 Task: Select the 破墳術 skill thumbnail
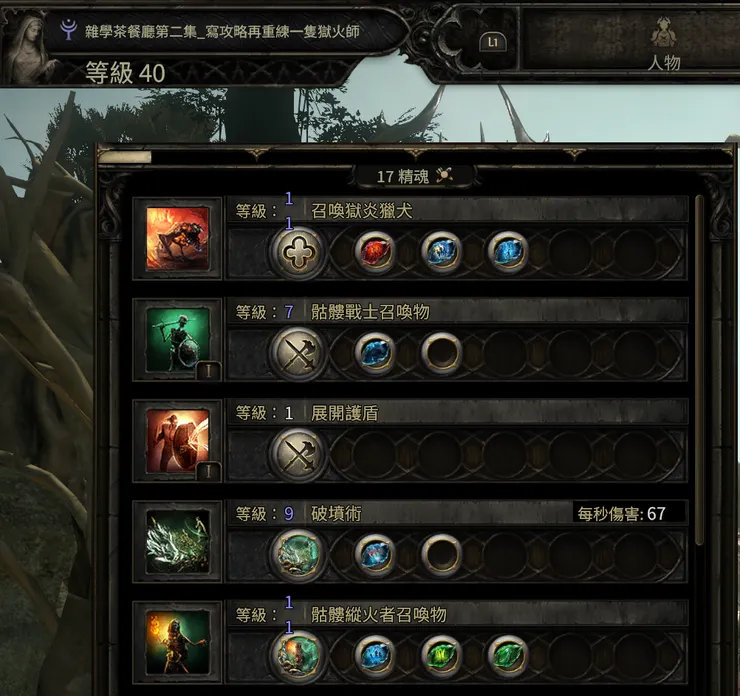click(x=177, y=541)
